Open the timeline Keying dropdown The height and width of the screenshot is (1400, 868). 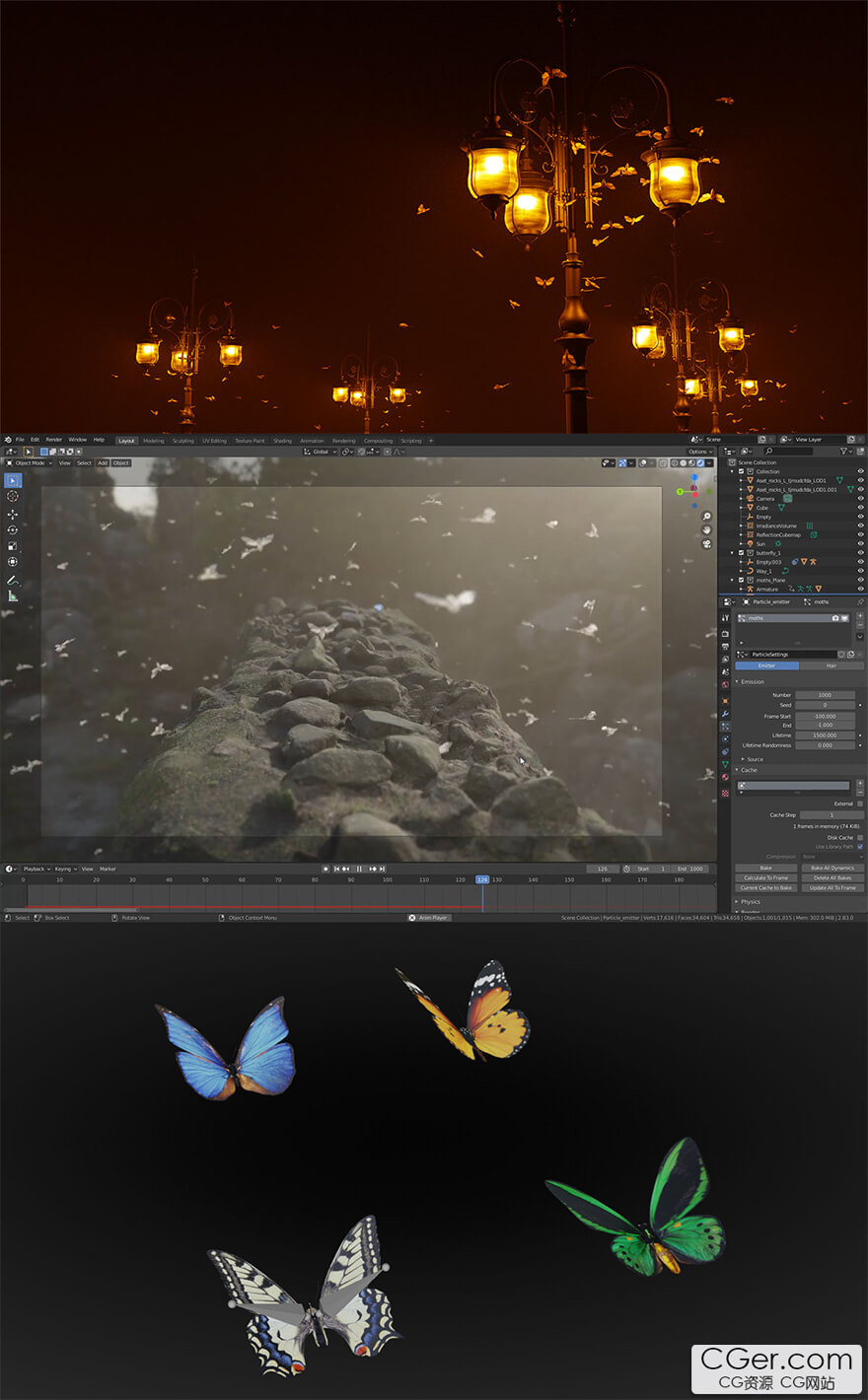pos(65,869)
